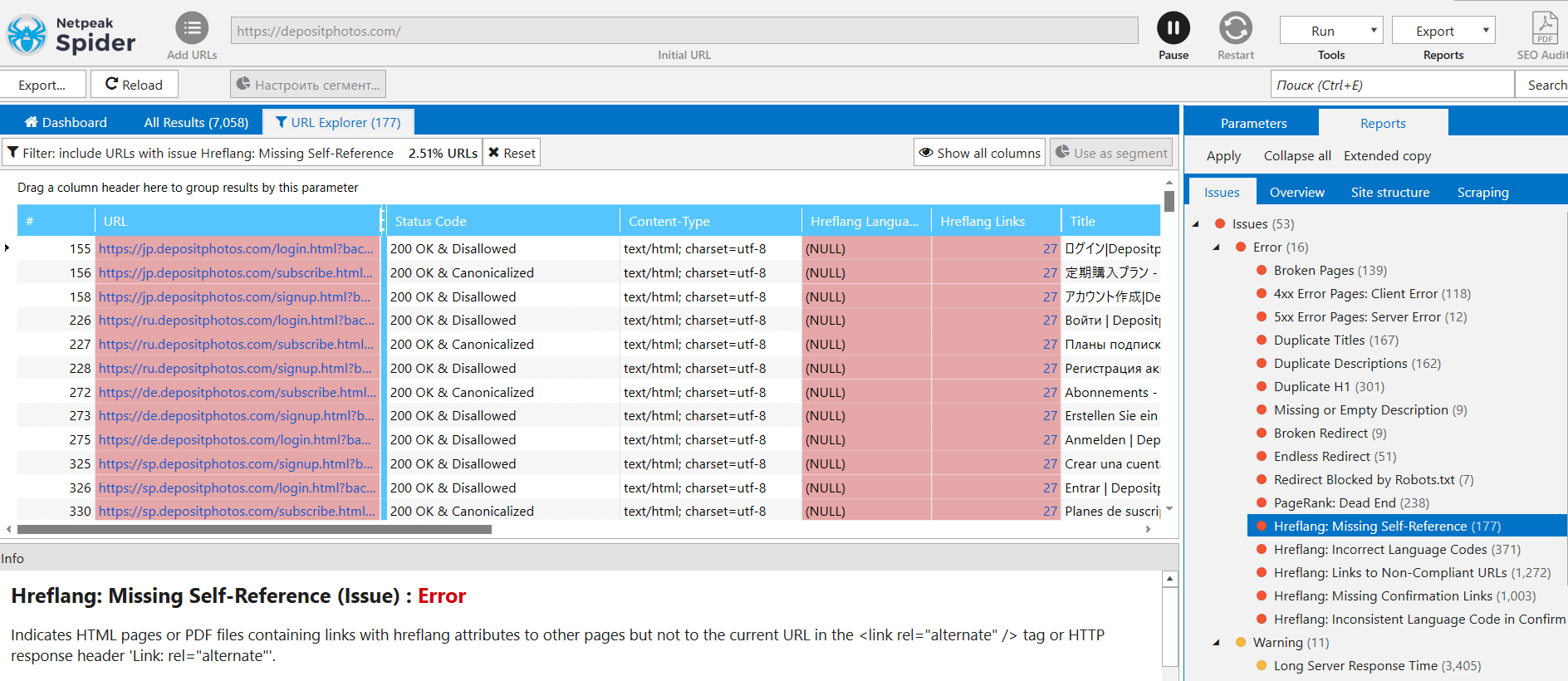This screenshot has width=1568, height=681.
Task: Select 4xx Error Pages: Client Error (118)
Action: [1371, 293]
